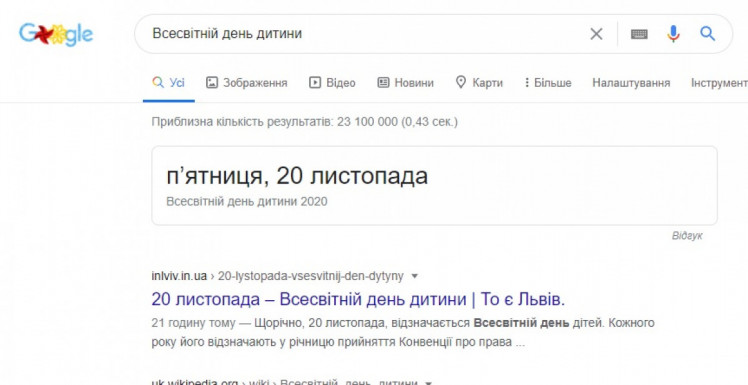Start voice search with microphone icon
The width and height of the screenshot is (748, 385).
(673, 34)
